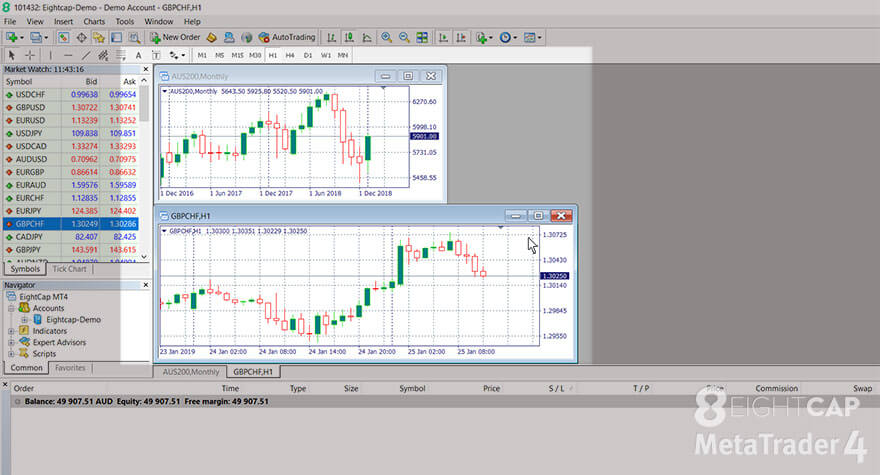880x475 pixels.
Task: Select the cursor arrow tool
Action: pos(12,55)
